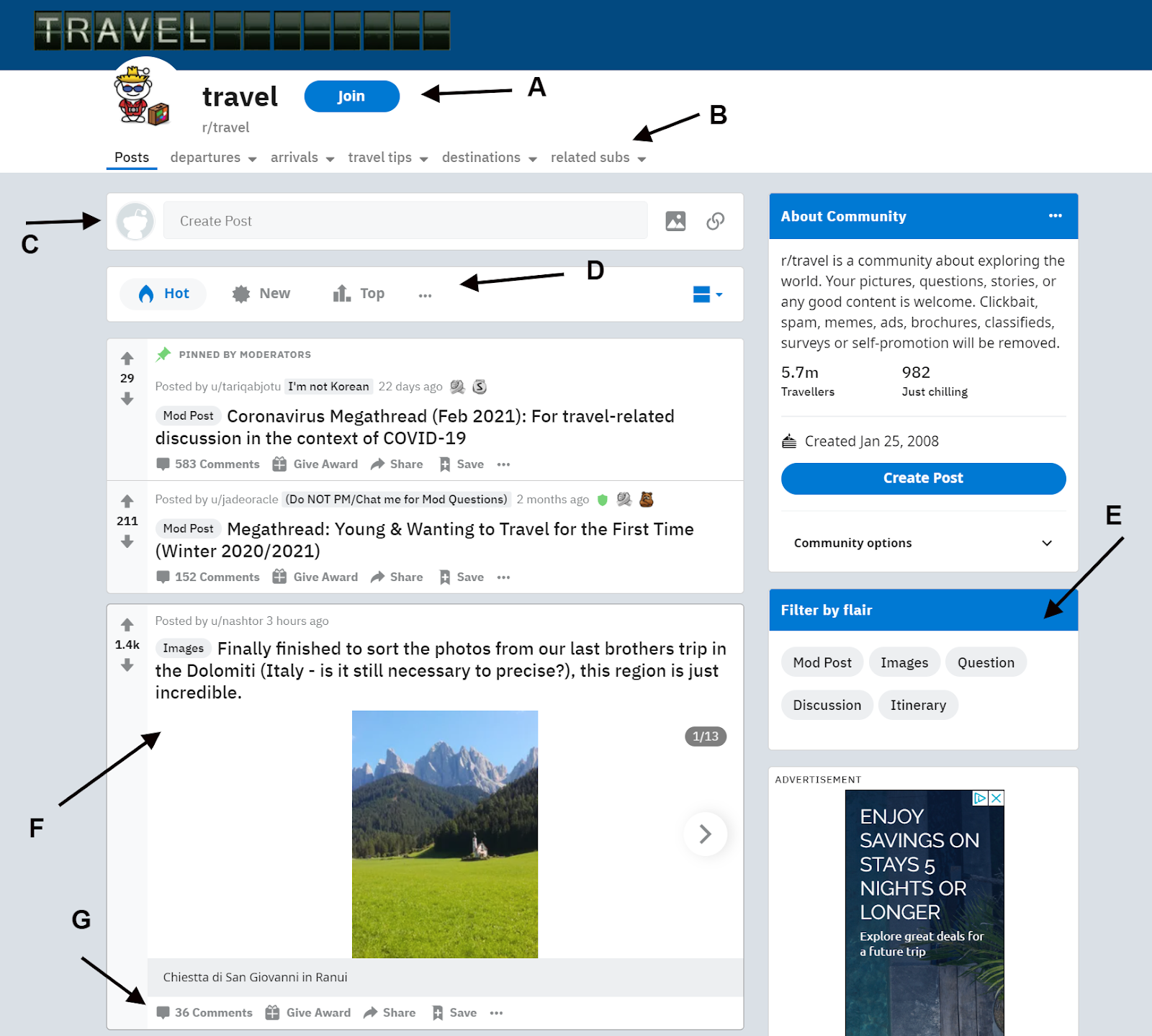Sort posts by Hot

pos(163,294)
